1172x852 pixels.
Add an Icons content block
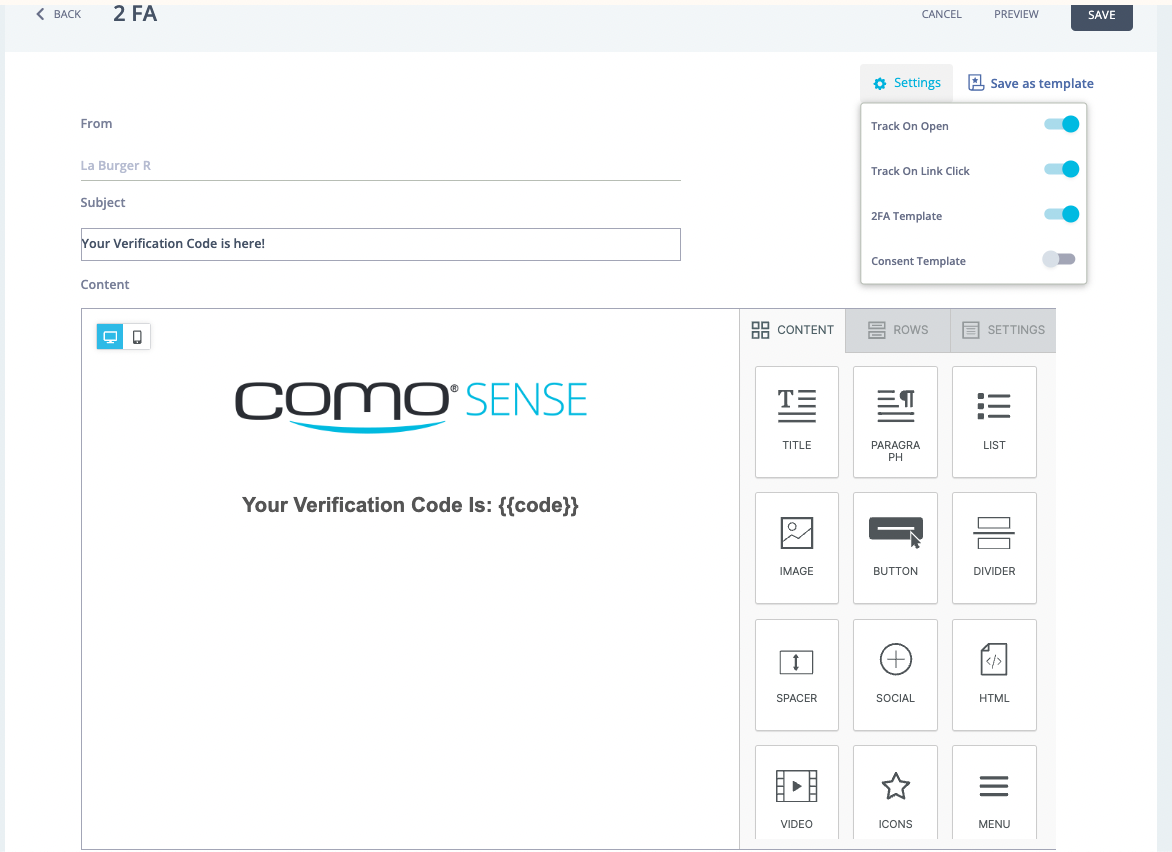895,792
